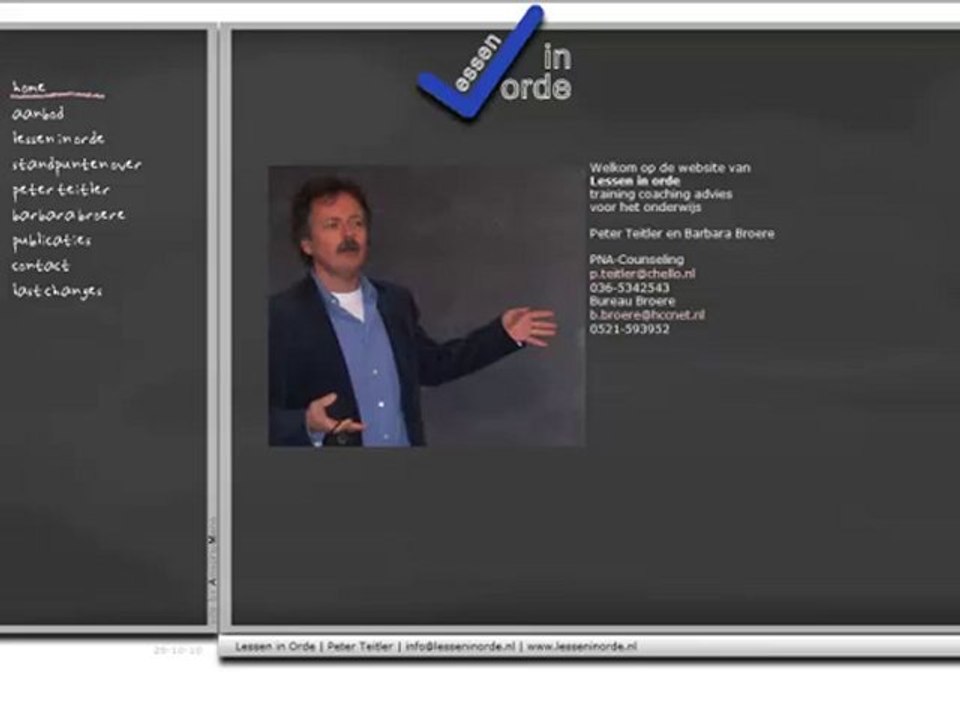
Task: Open the home menu item
Action: tap(29, 88)
